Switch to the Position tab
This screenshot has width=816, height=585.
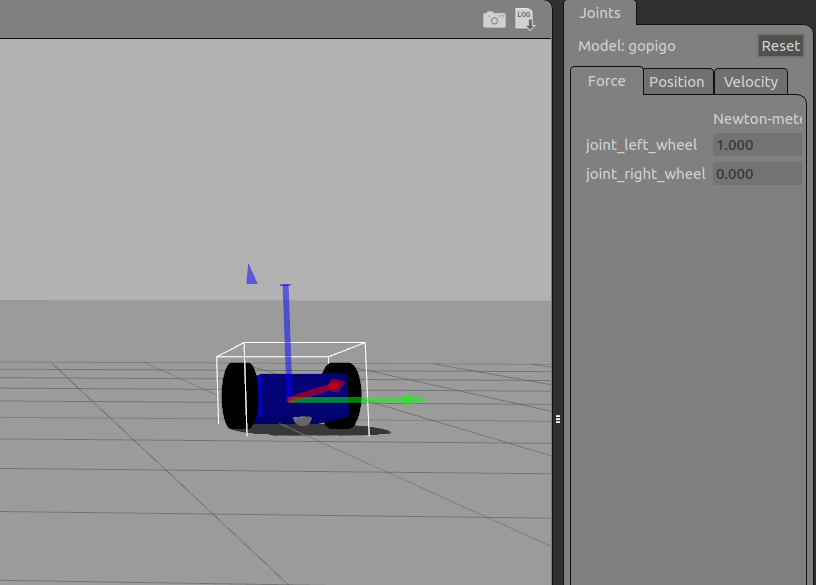click(677, 82)
